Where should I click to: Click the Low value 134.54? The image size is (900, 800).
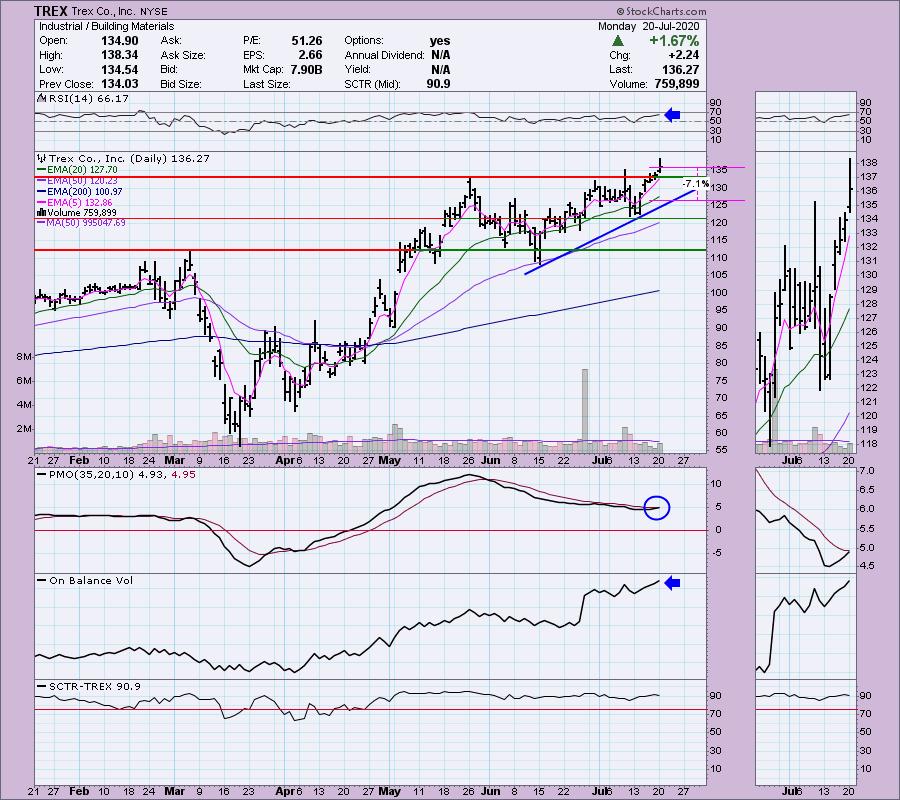coord(119,69)
